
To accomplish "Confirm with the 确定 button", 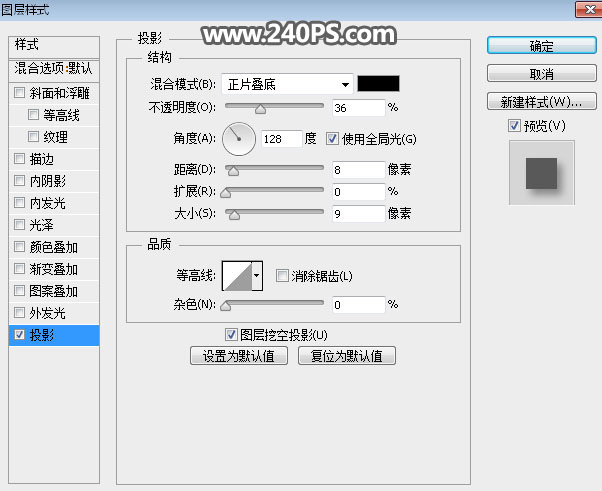I will [x=542, y=46].
